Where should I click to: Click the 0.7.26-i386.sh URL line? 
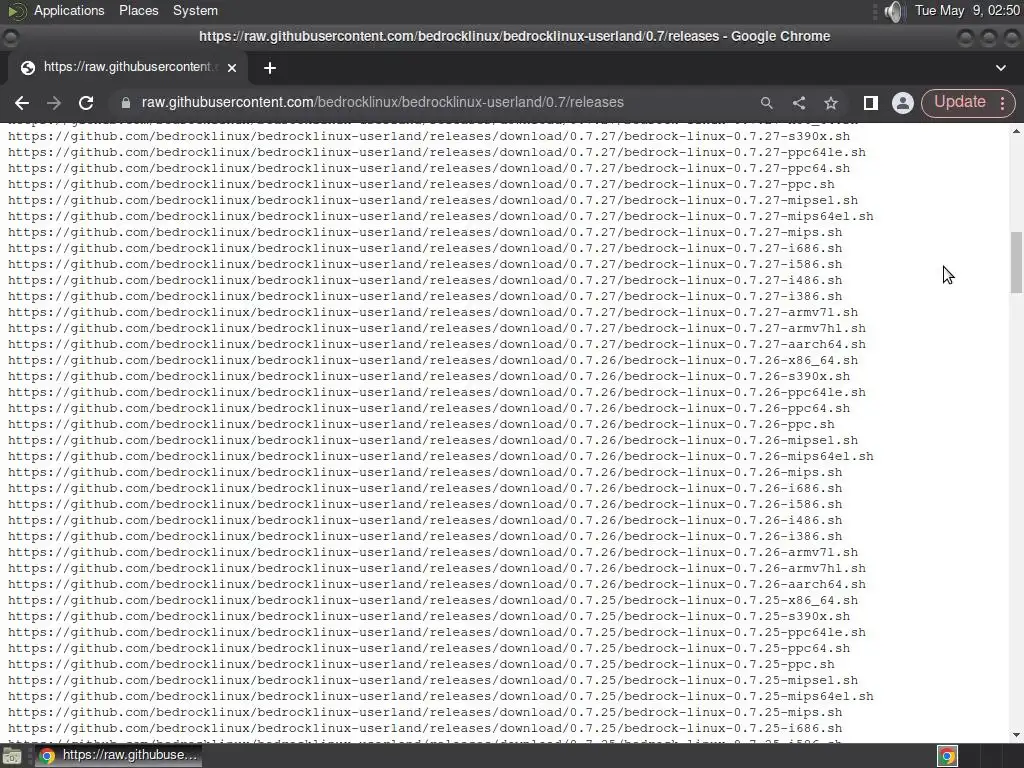pyautogui.click(x=425, y=536)
